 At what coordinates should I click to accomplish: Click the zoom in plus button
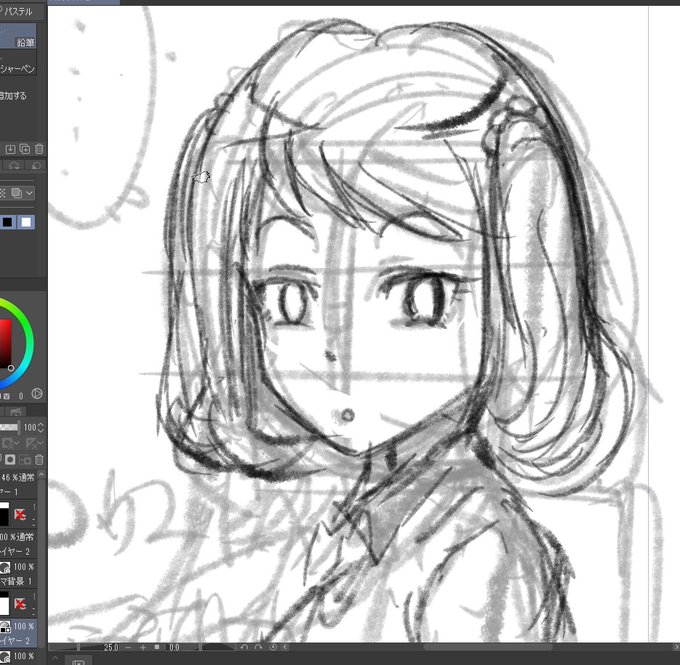(143, 647)
